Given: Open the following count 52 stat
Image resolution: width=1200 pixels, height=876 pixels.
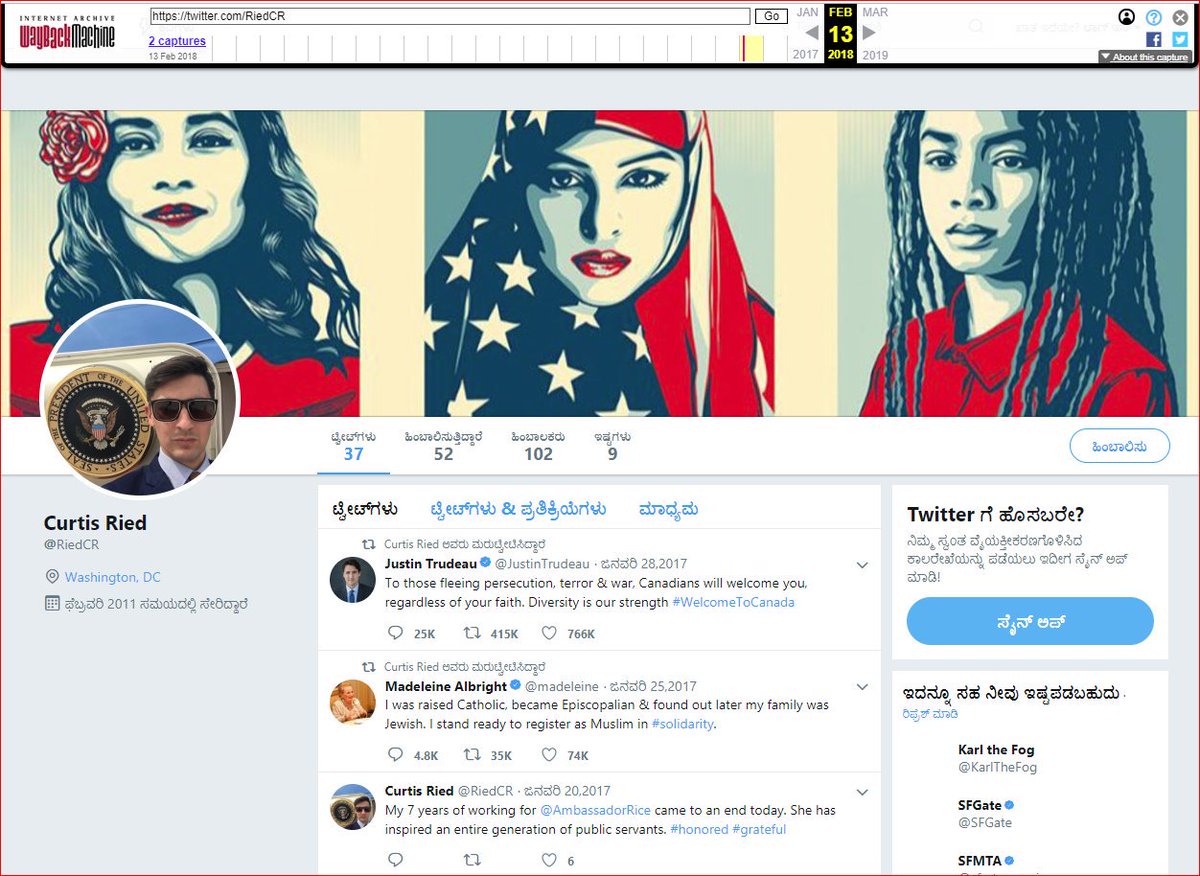Looking at the screenshot, I should [x=444, y=447].
